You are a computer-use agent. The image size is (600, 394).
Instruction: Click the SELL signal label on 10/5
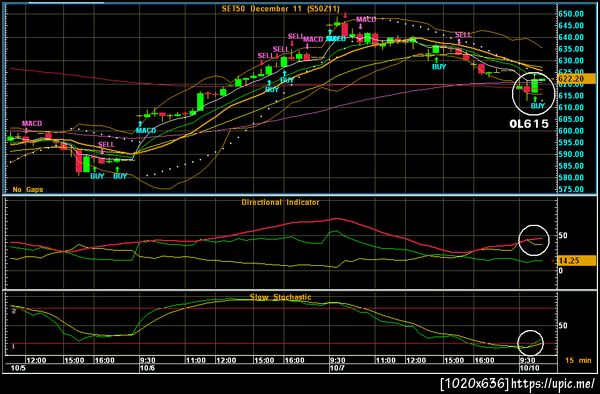106,145
